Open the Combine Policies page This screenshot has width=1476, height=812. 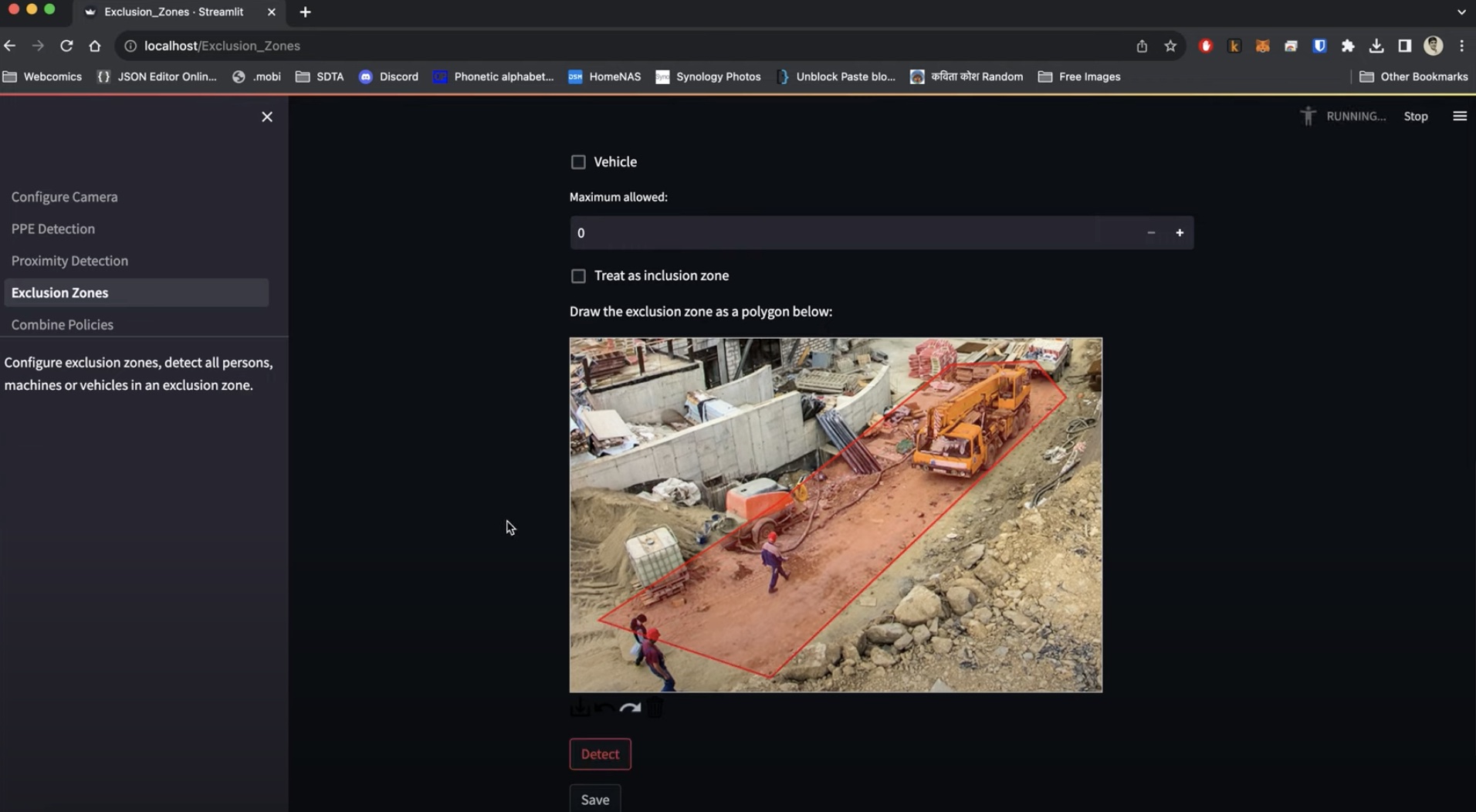coord(63,324)
